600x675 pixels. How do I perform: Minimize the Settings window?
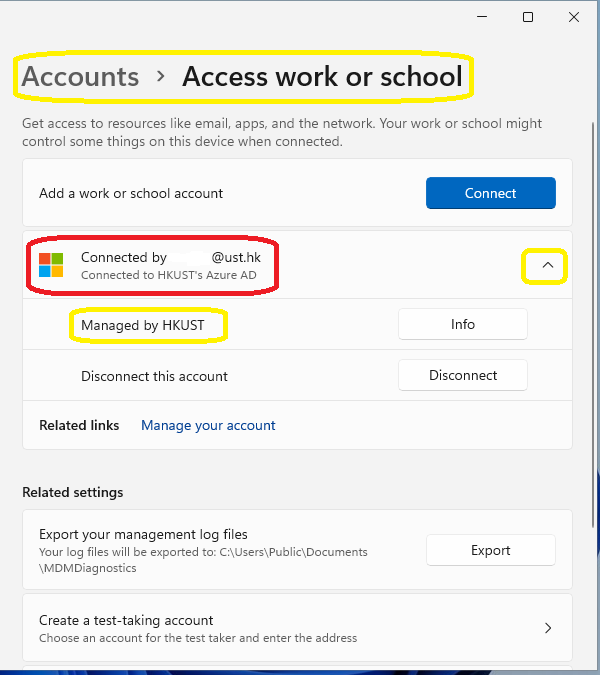pyautogui.click(x=482, y=17)
